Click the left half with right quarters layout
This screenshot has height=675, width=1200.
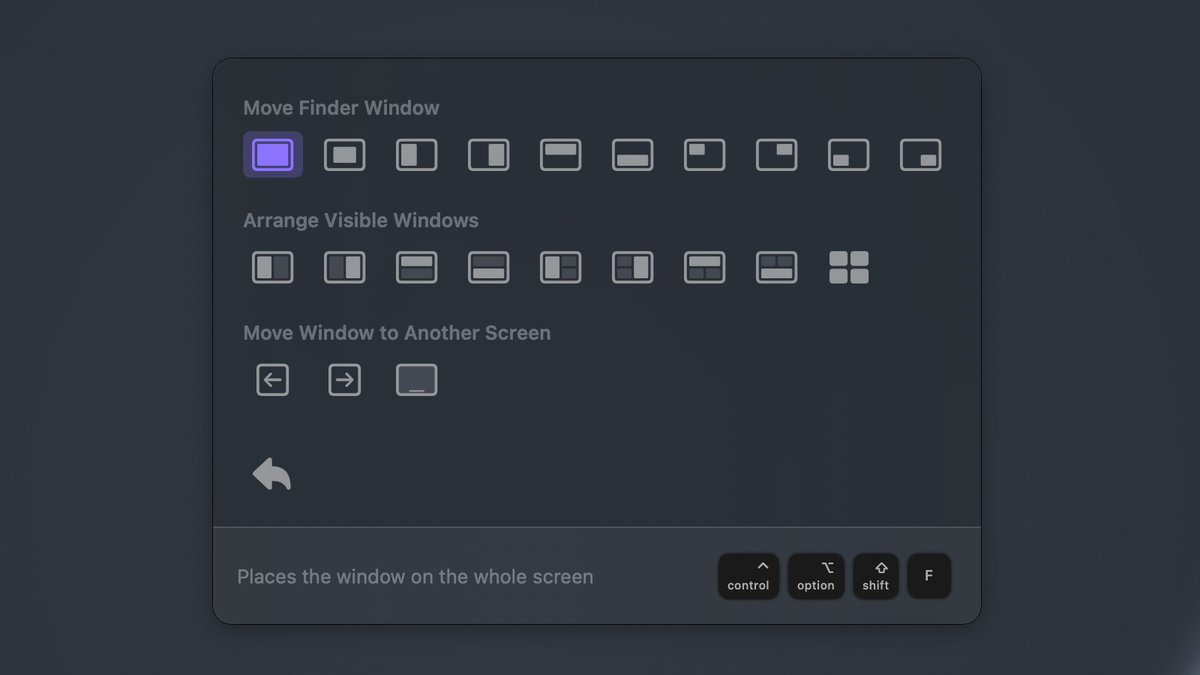(560, 267)
